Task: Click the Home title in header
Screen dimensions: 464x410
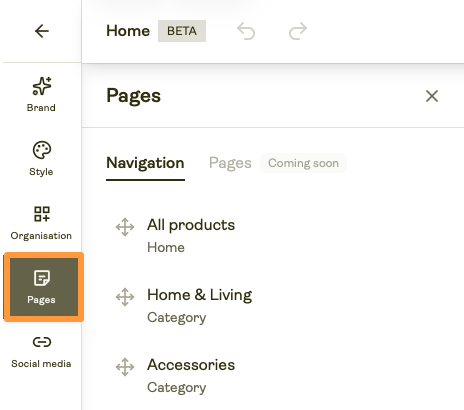Action: [128, 31]
